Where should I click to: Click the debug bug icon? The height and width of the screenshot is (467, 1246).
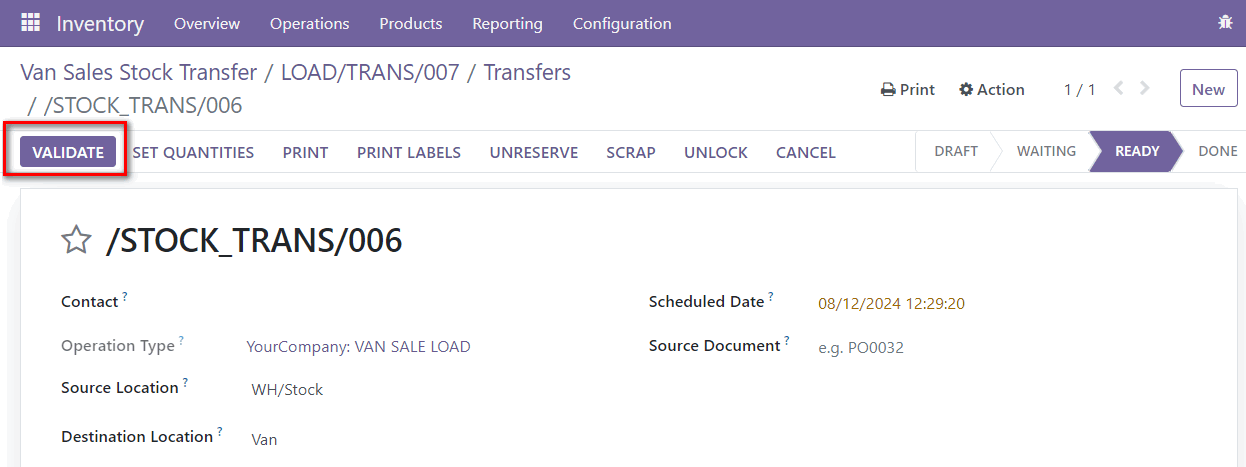click(x=1225, y=22)
